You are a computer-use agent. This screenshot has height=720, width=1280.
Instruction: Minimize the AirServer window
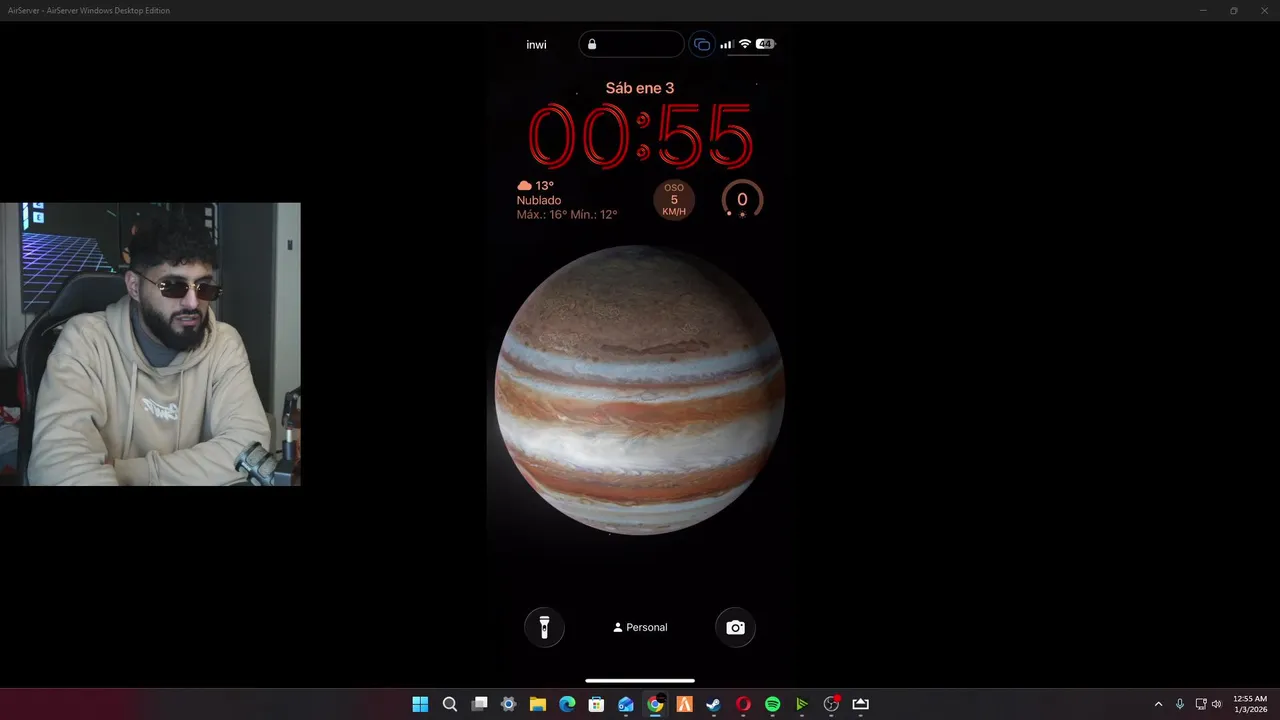click(x=1203, y=10)
